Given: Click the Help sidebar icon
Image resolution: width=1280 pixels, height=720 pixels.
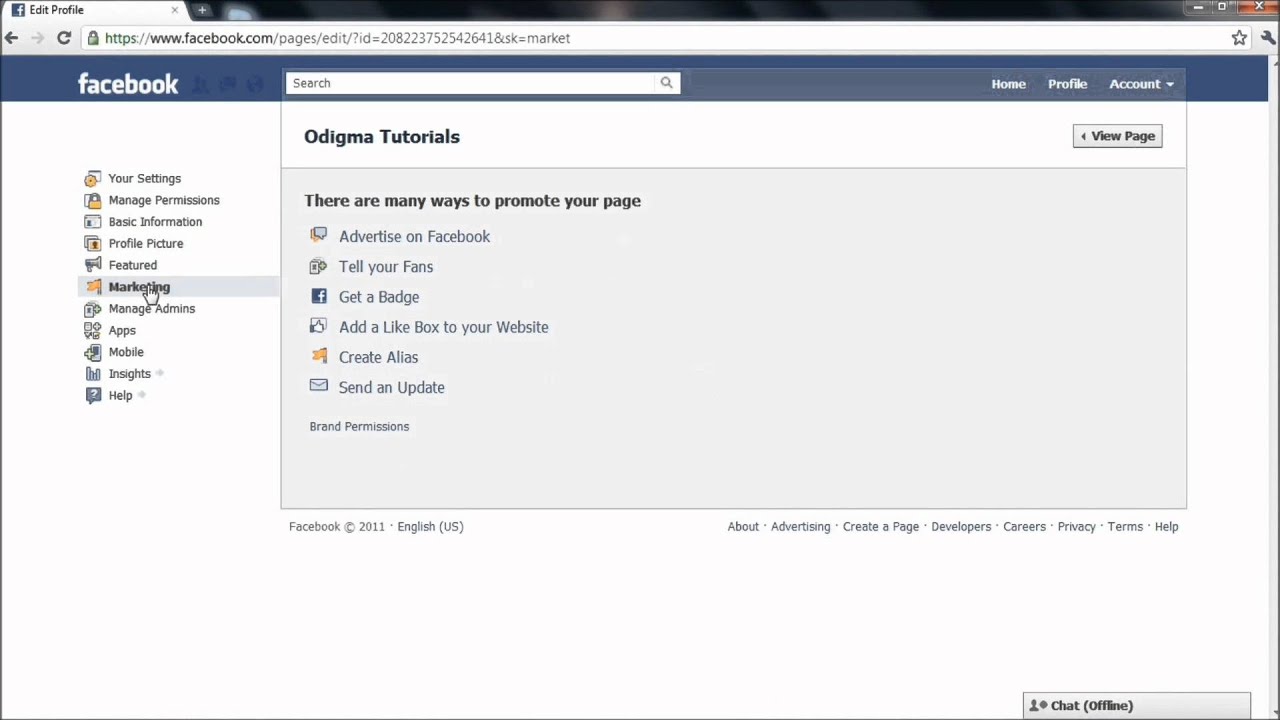Looking at the screenshot, I should (x=92, y=396).
